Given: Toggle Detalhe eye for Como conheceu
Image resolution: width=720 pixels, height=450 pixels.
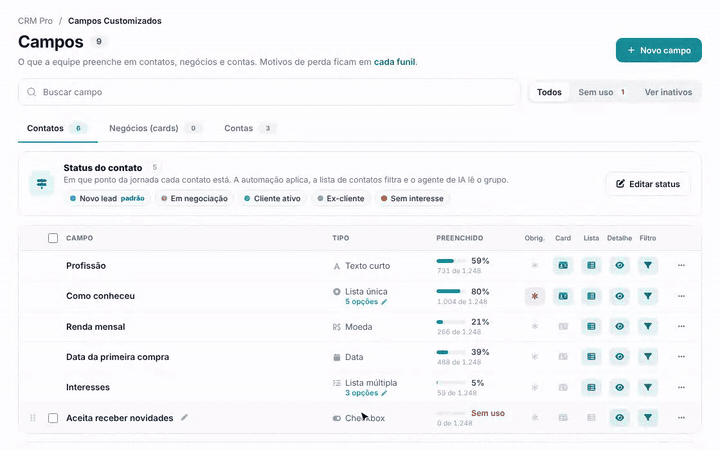Looking at the screenshot, I should 619,296.
